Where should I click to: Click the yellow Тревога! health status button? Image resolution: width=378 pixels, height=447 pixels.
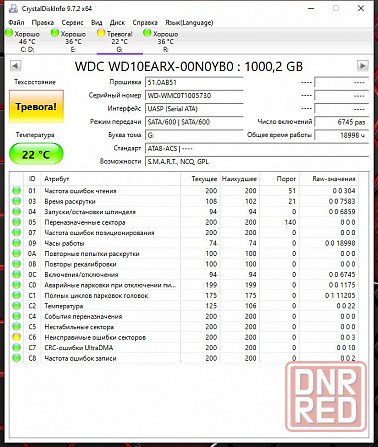[36, 107]
